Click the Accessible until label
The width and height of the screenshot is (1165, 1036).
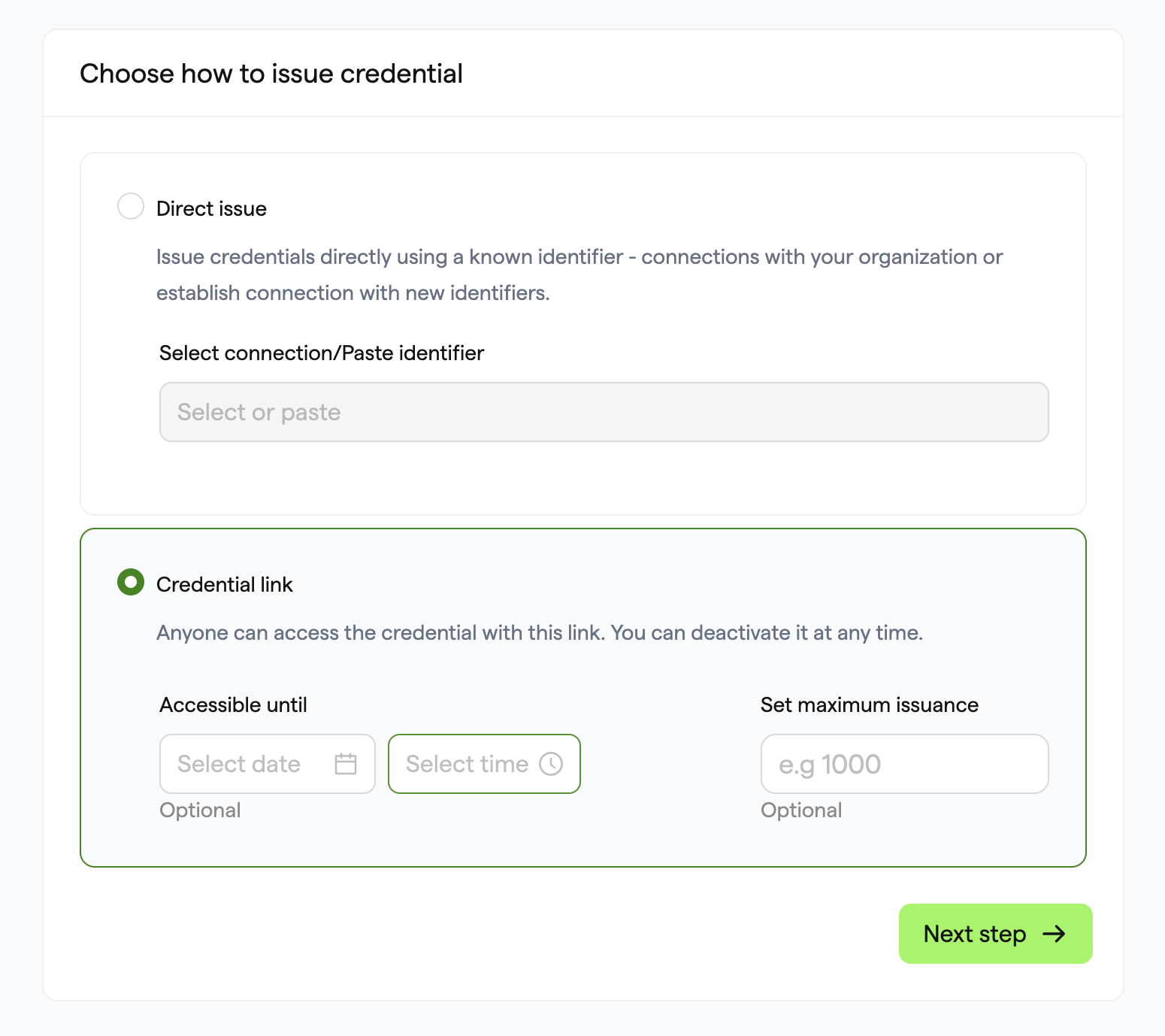[233, 704]
